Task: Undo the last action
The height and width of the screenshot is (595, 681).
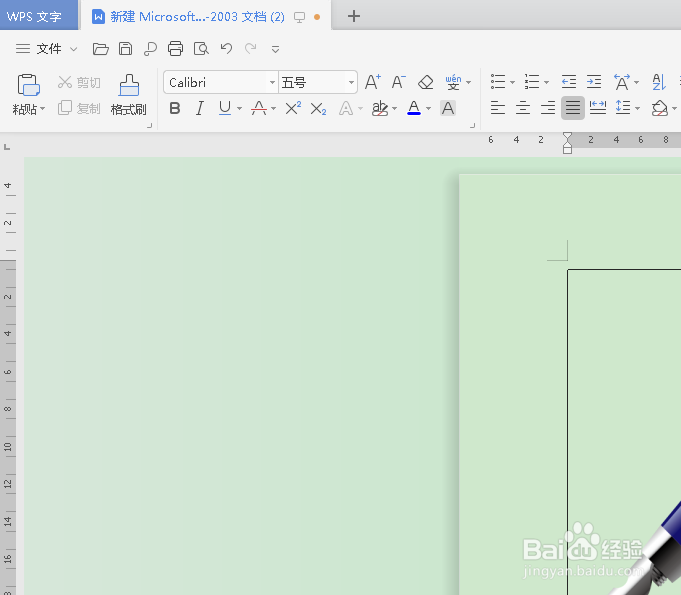Action: pos(226,48)
